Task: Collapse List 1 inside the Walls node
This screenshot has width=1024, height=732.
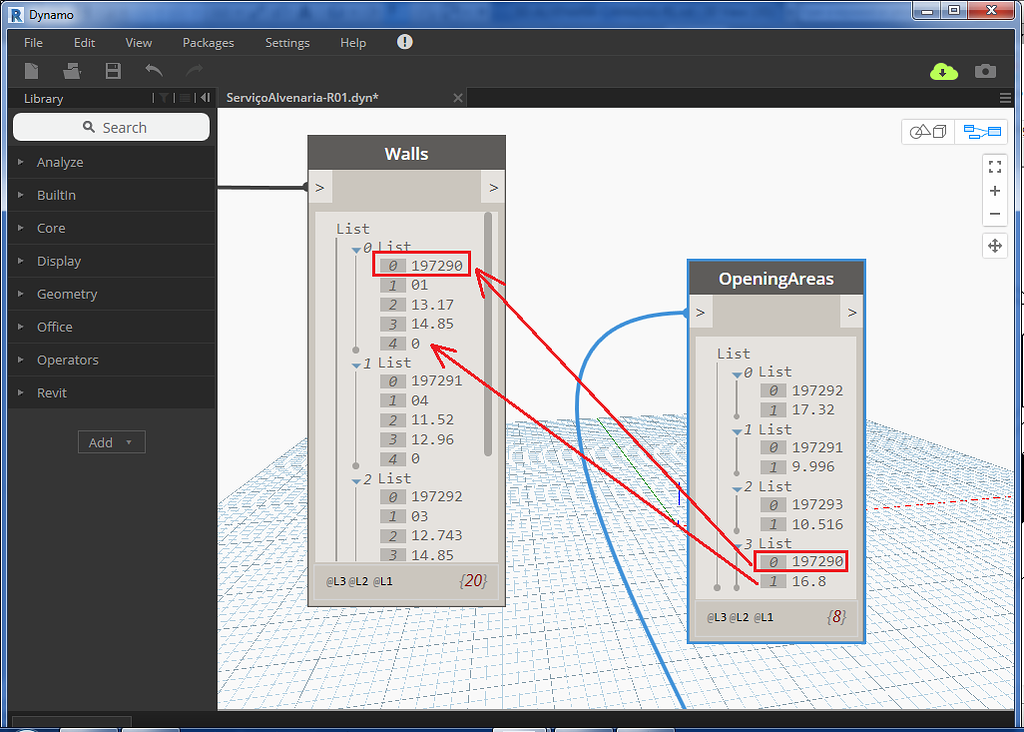Action: (x=357, y=363)
